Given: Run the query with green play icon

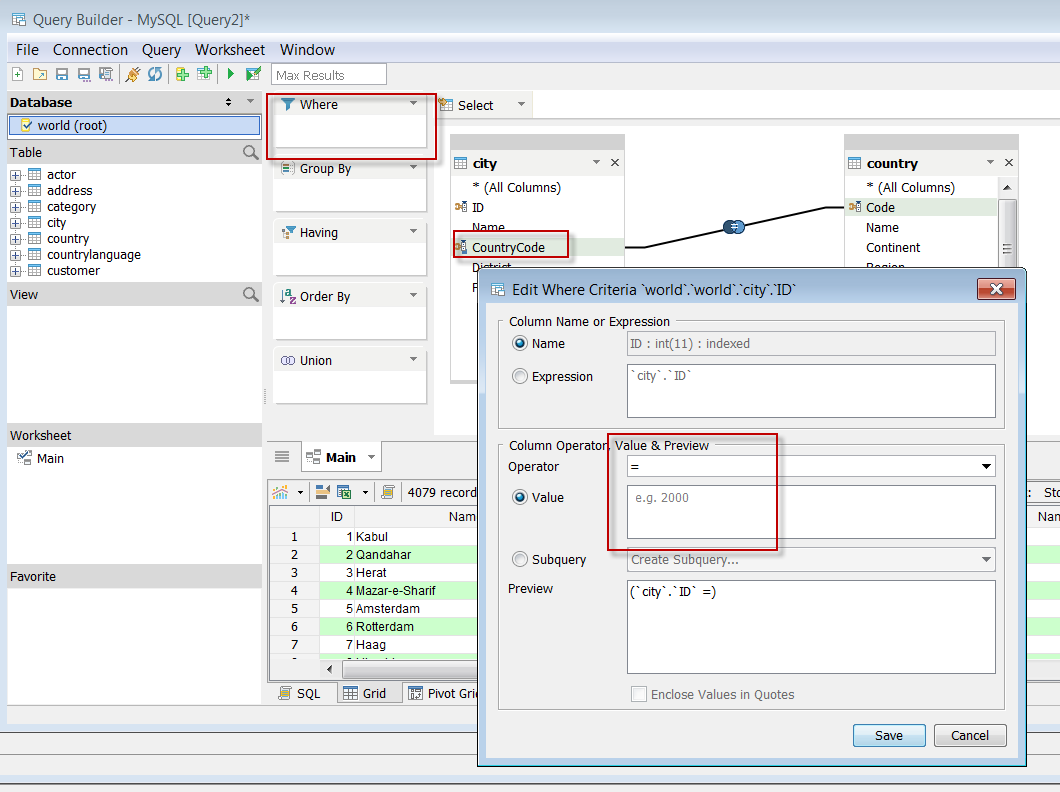Looking at the screenshot, I should pyautogui.click(x=230, y=74).
